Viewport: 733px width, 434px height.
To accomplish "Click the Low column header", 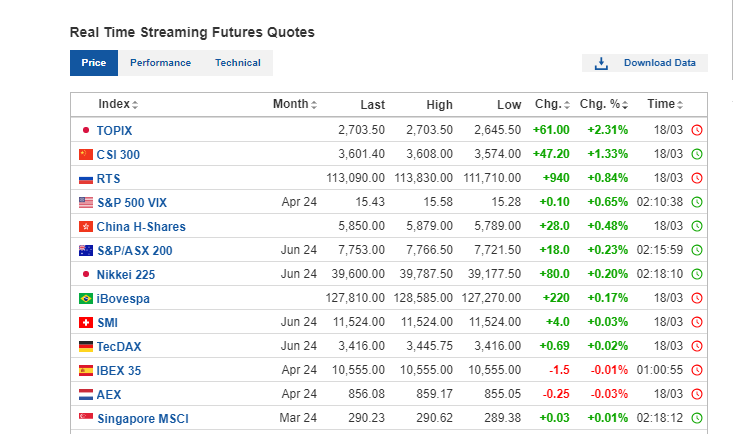I will (509, 105).
